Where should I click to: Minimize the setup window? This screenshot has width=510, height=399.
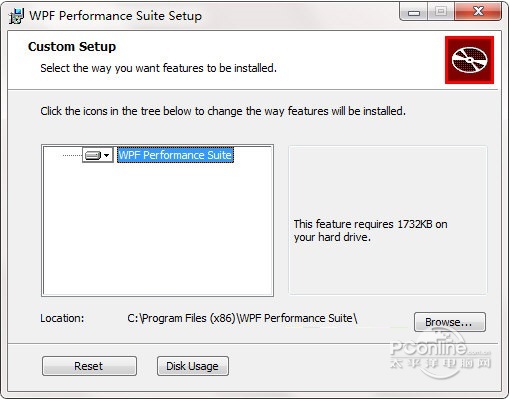click(x=414, y=12)
